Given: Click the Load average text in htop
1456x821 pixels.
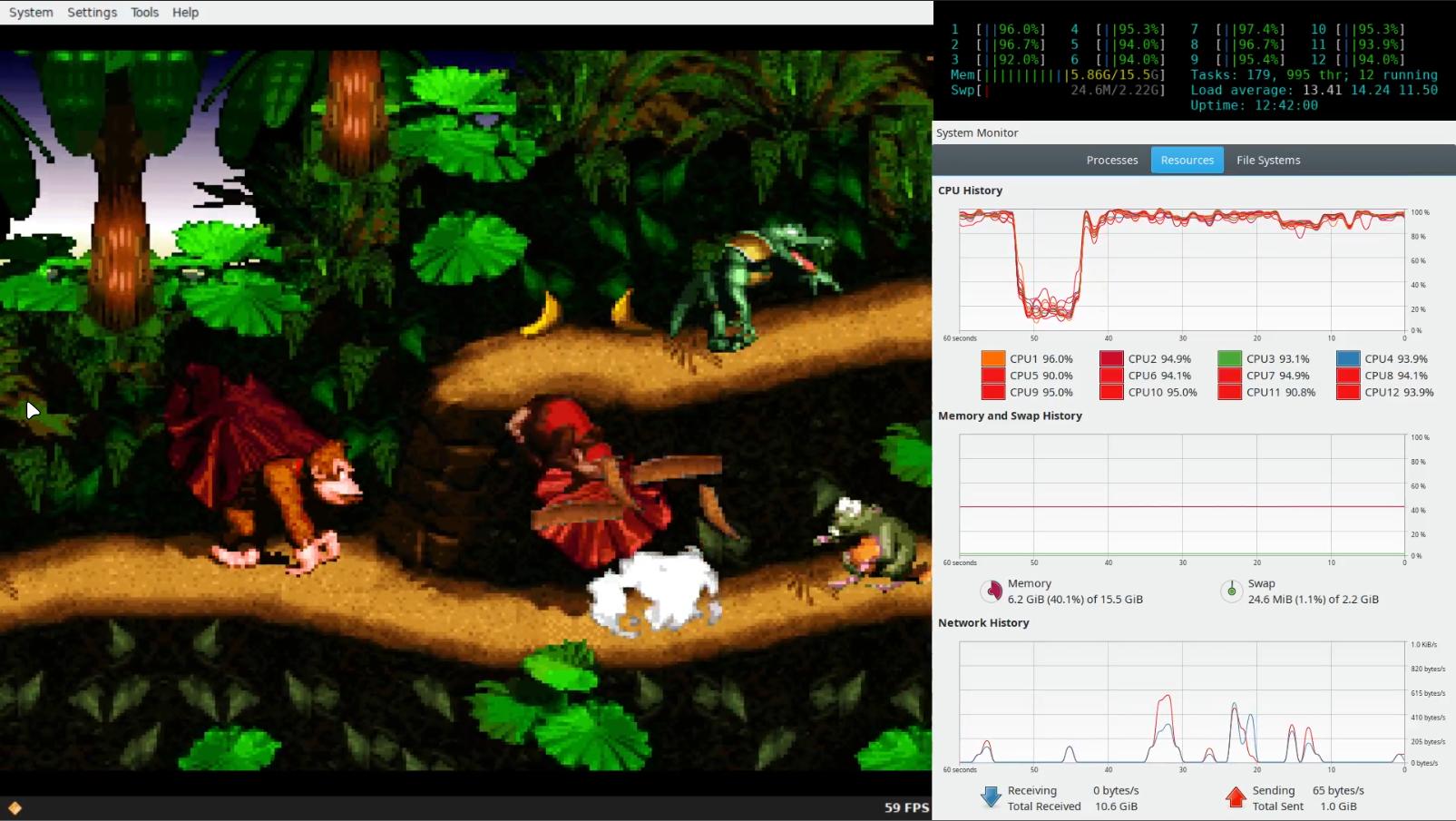Looking at the screenshot, I should pos(1314,90).
